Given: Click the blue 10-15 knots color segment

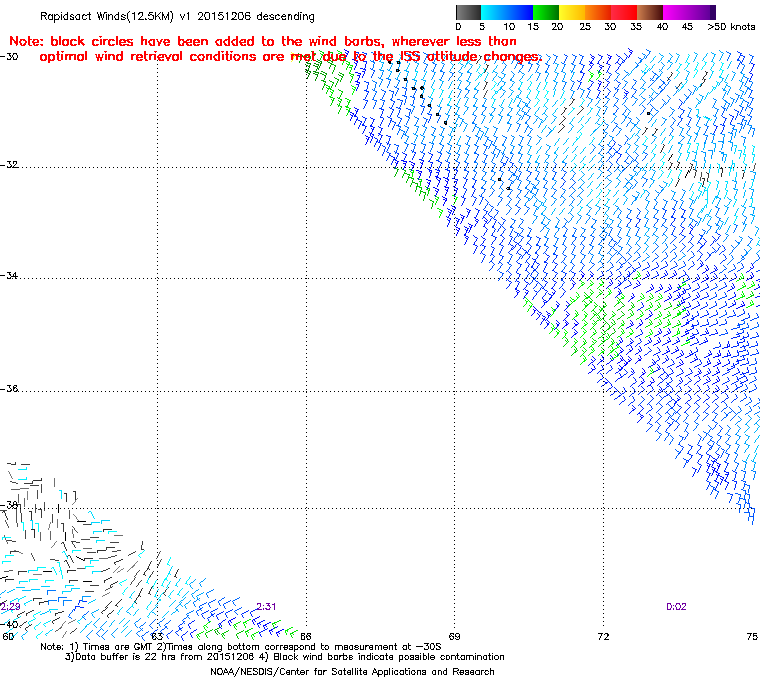Looking at the screenshot, I should coord(520,12).
